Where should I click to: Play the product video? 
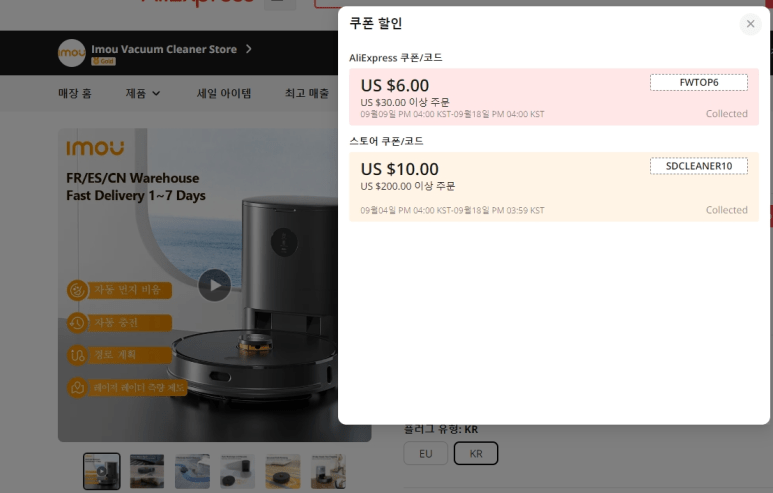click(214, 285)
